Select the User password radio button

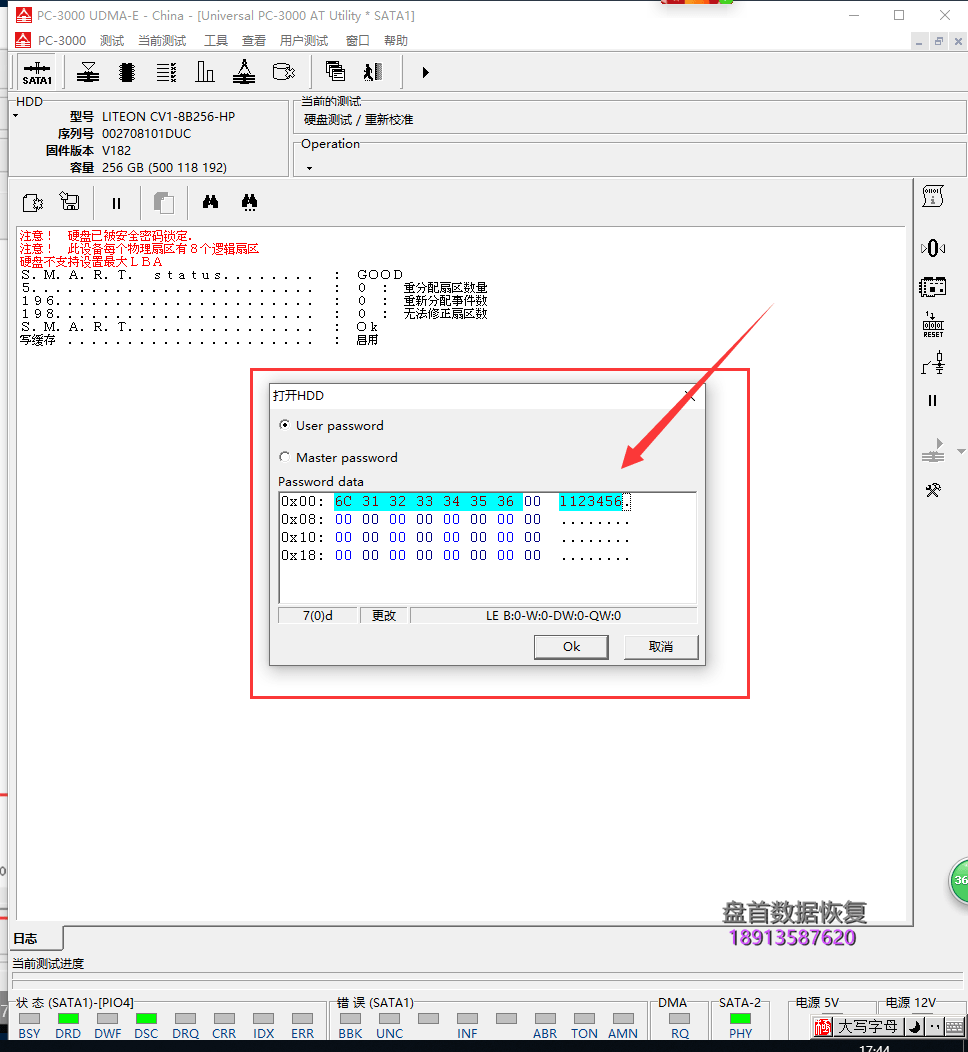(284, 425)
